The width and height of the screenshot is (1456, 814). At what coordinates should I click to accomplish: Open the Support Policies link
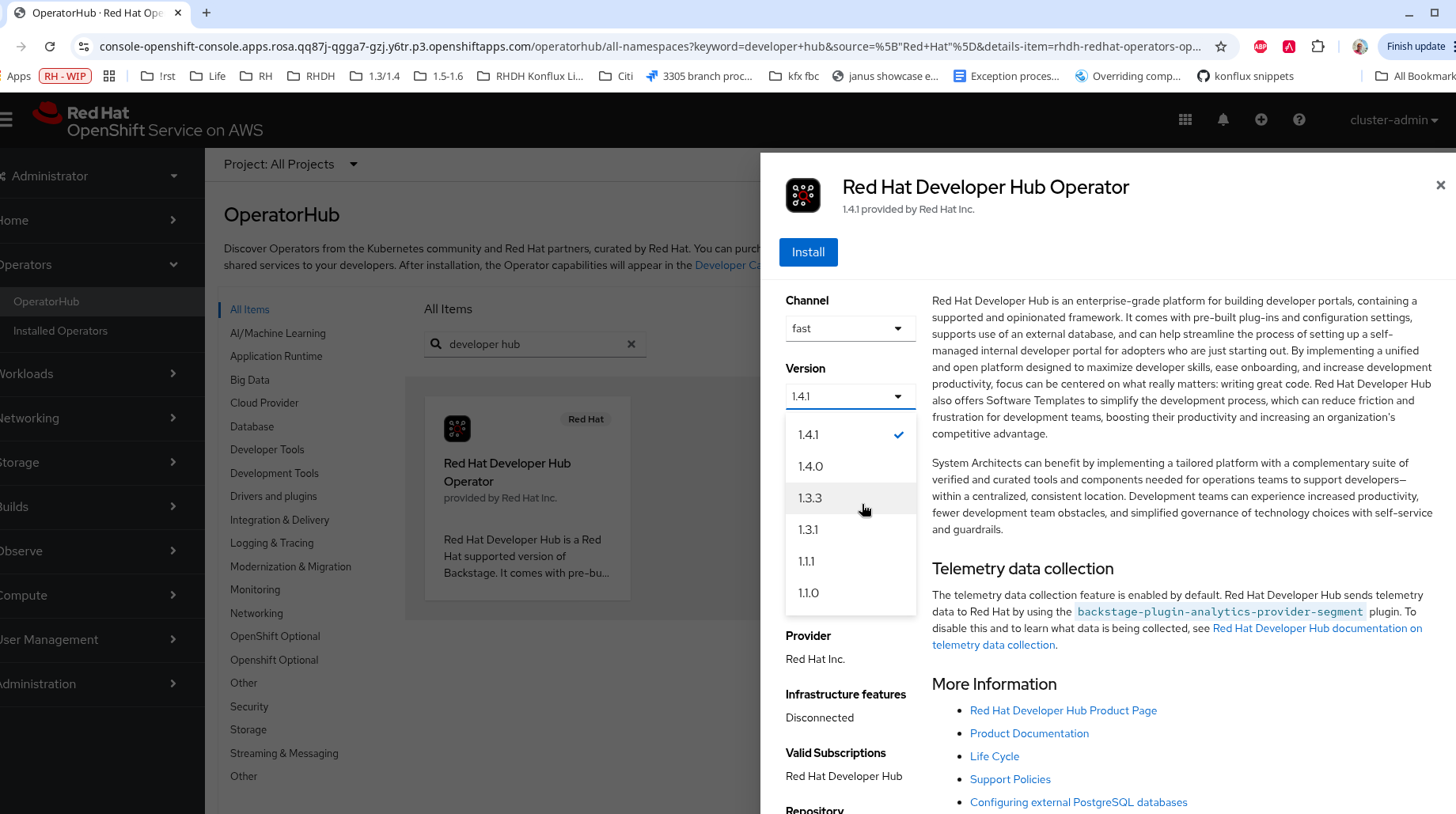coord(1010,779)
